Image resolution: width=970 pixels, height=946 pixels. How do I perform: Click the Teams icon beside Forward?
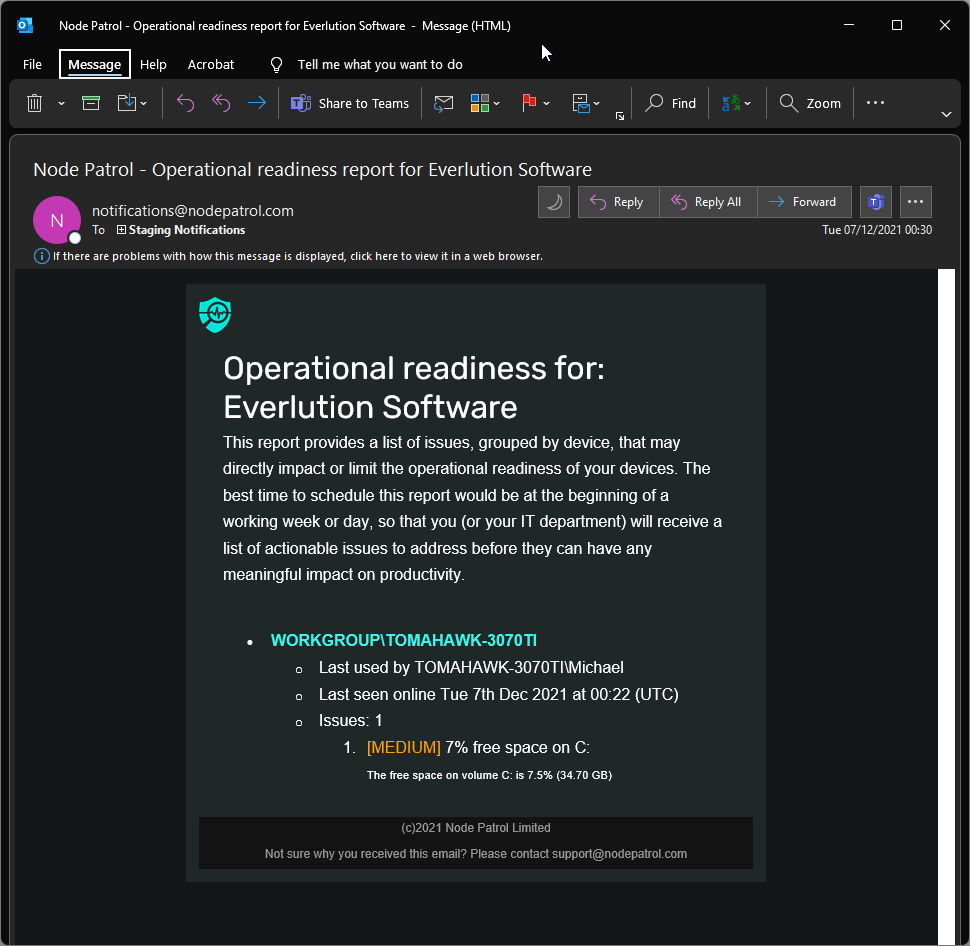876,202
